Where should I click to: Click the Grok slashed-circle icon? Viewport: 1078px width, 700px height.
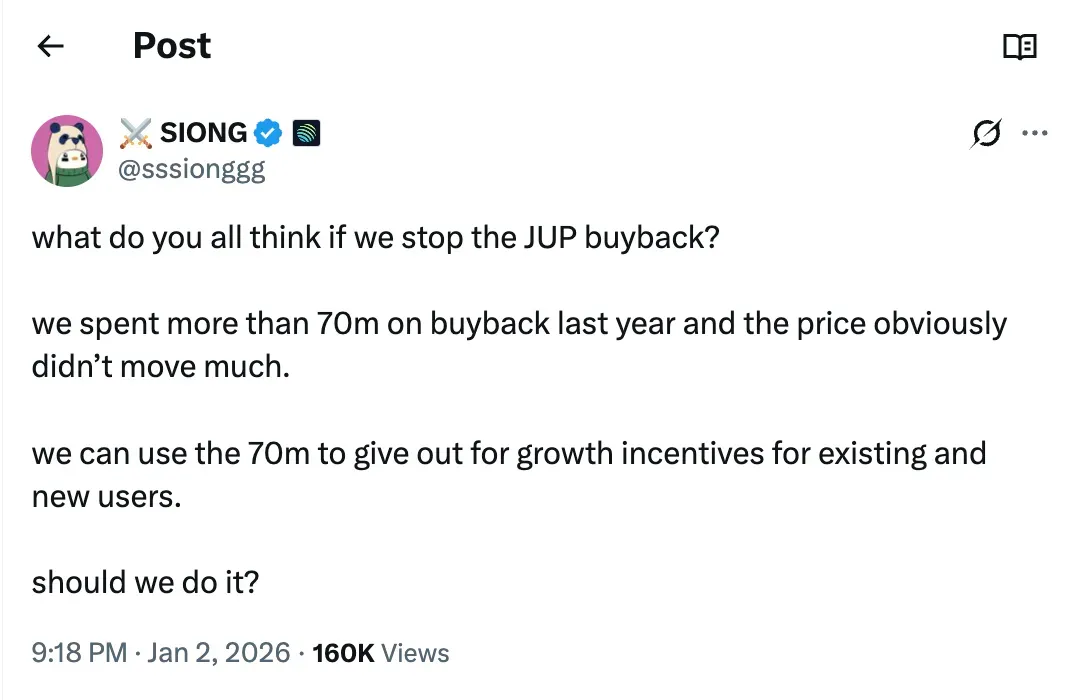tap(985, 133)
